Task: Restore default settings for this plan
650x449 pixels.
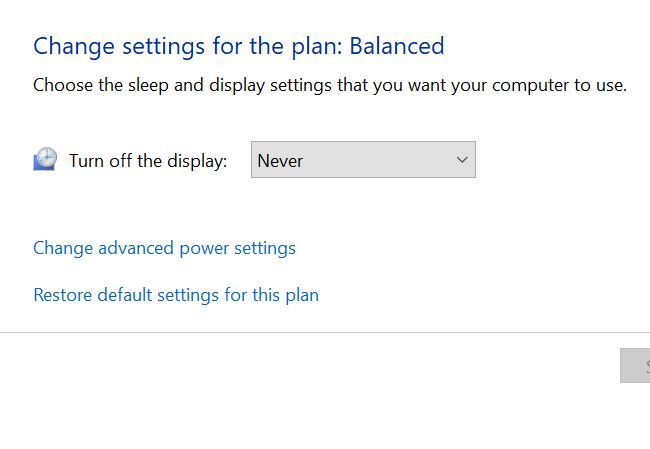Action: 176,295
